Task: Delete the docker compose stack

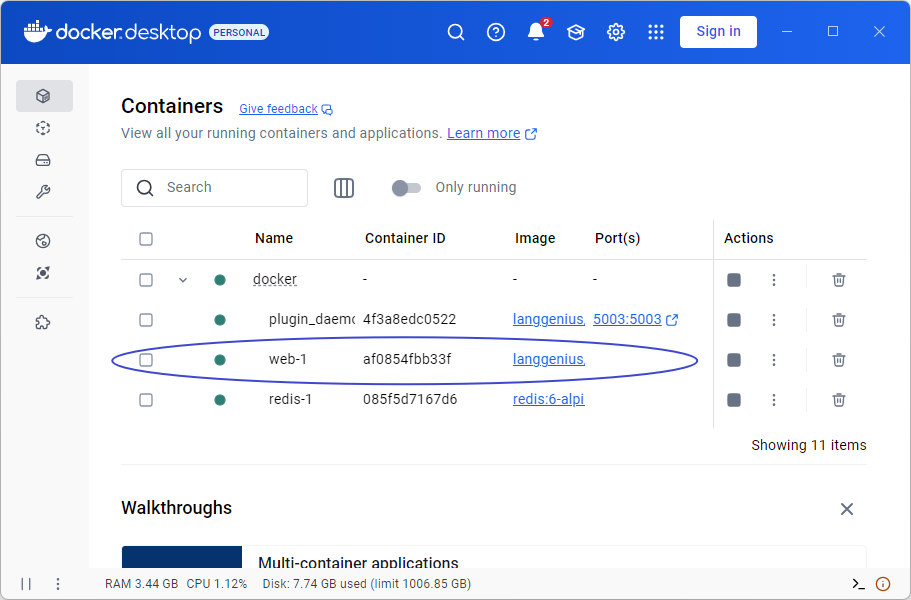Action: pyautogui.click(x=838, y=280)
